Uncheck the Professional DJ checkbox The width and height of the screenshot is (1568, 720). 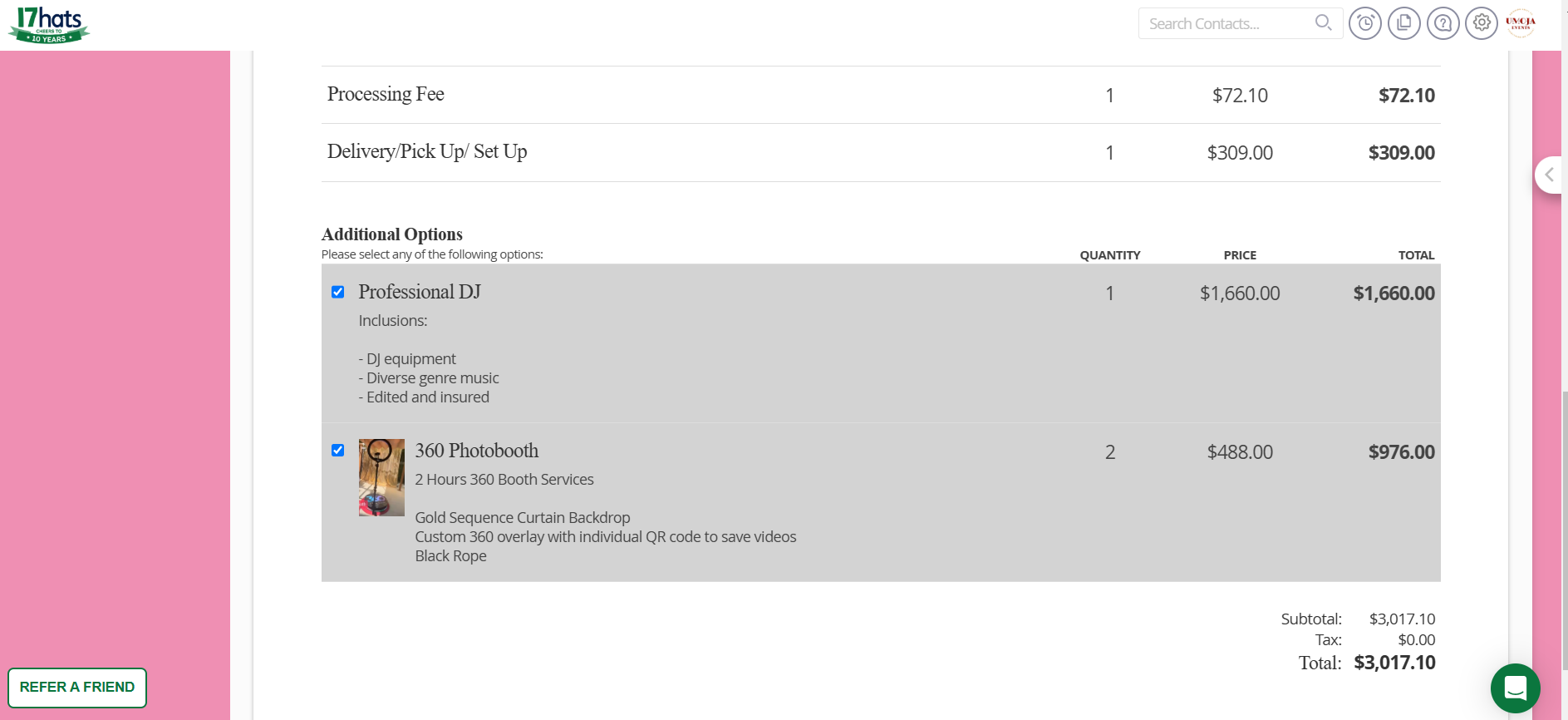pos(338,292)
